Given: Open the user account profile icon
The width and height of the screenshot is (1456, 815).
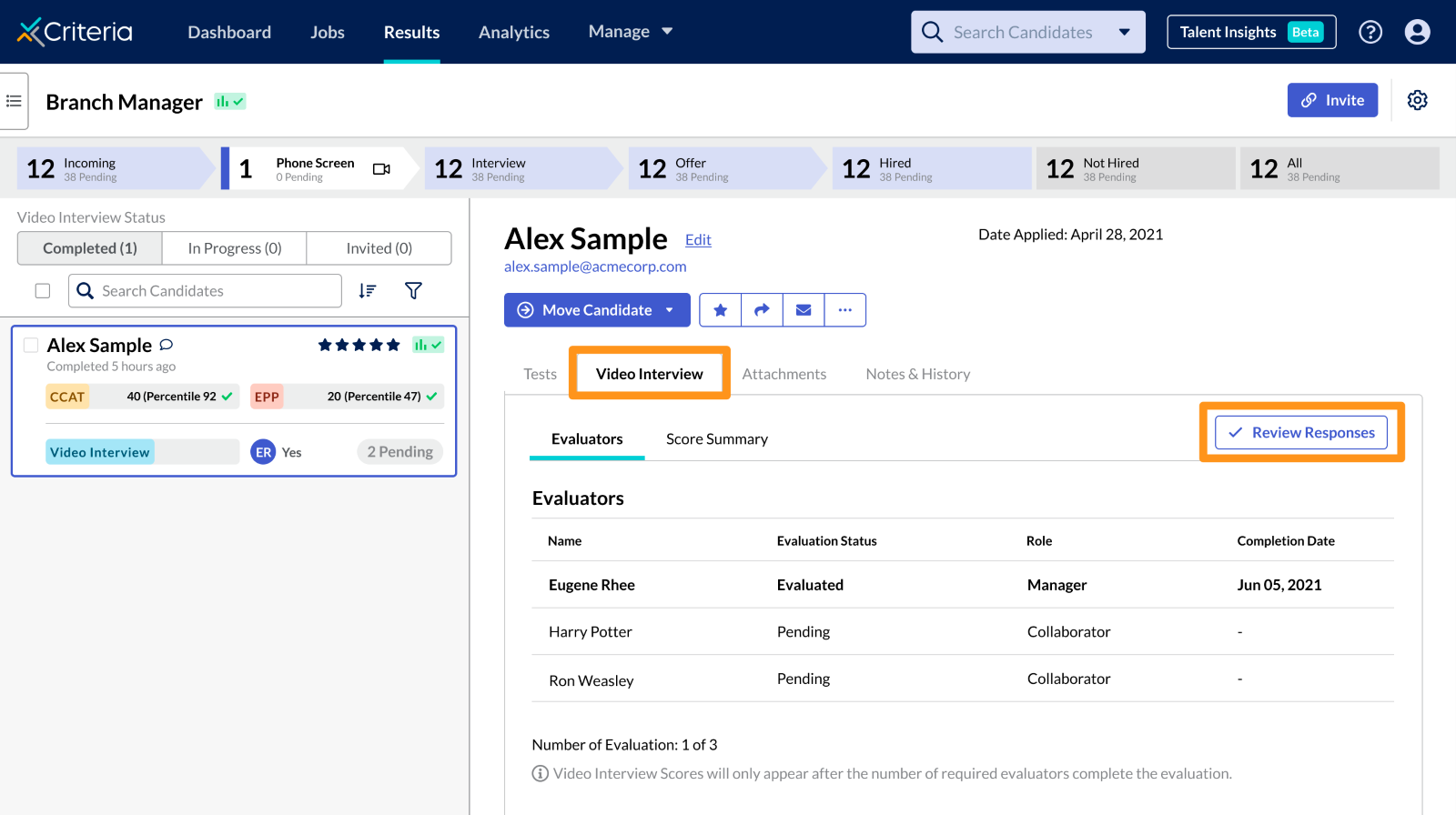Looking at the screenshot, I should (1417, 32).
